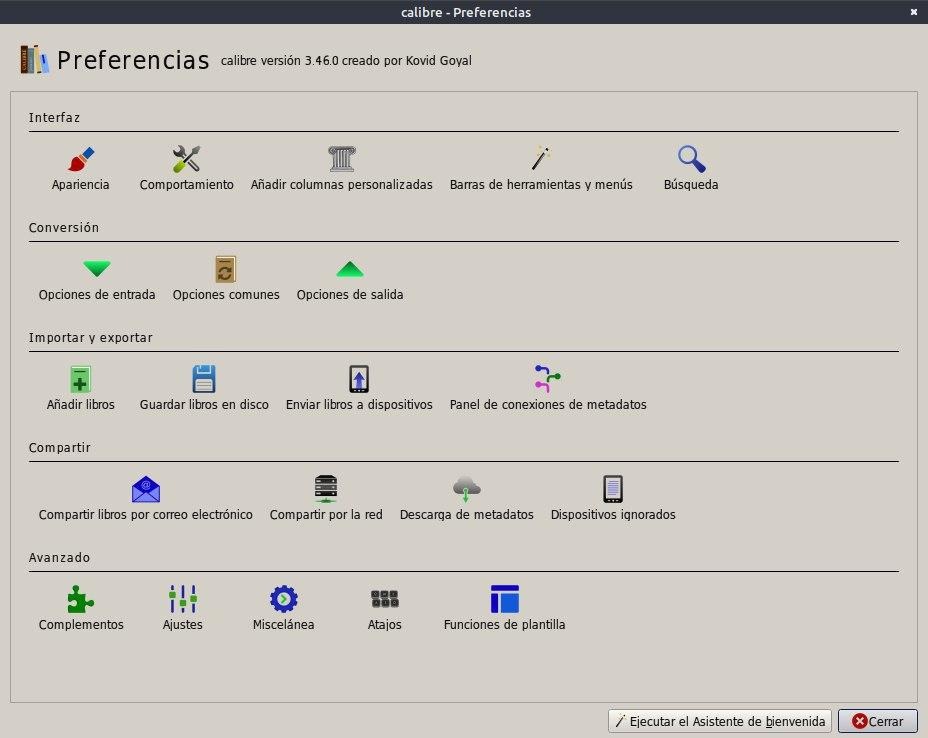
Task: Open Opciones de entrada down-arrow icon
Action: [x=97, y=269]
